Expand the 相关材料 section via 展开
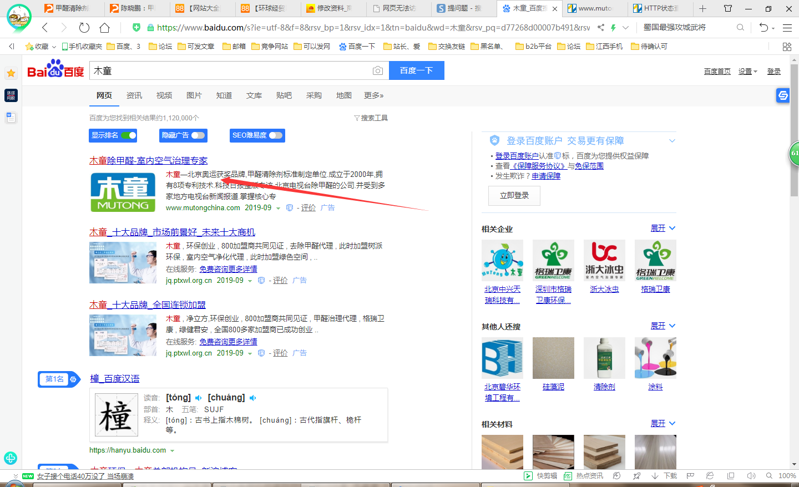Viewport: 799px width, 487px height. click(x=663, y=424)
